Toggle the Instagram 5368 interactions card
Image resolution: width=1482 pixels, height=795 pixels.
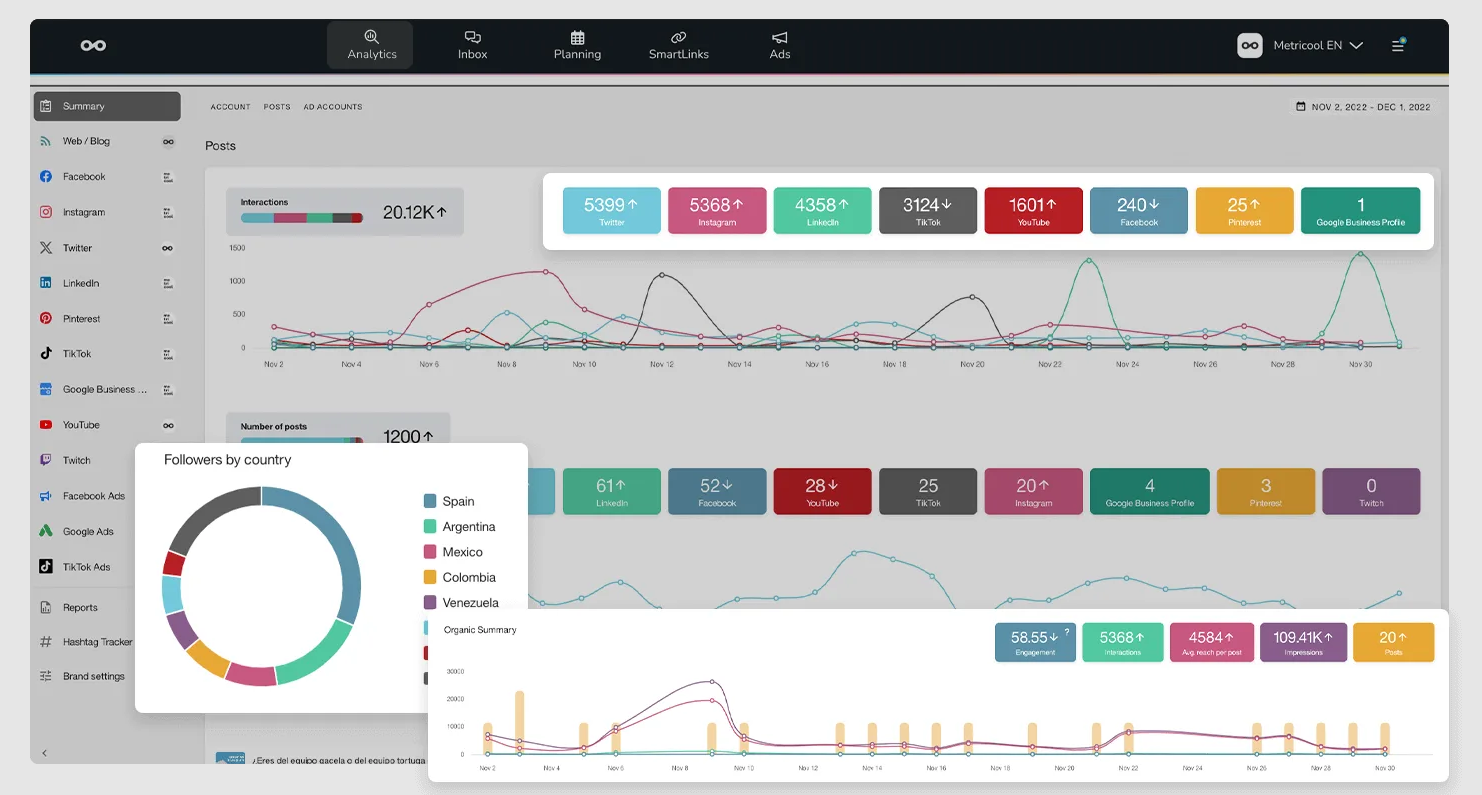pos(717,210)
